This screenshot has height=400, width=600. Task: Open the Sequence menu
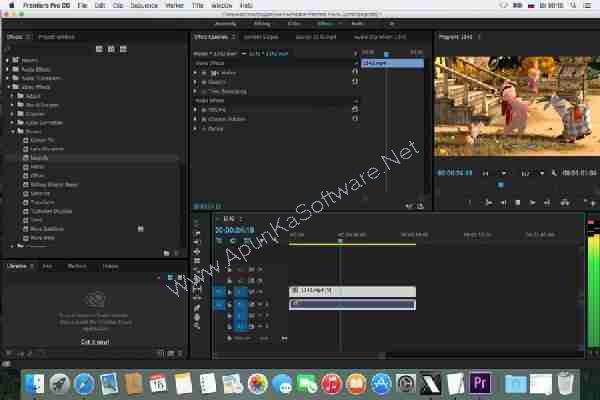144,5
